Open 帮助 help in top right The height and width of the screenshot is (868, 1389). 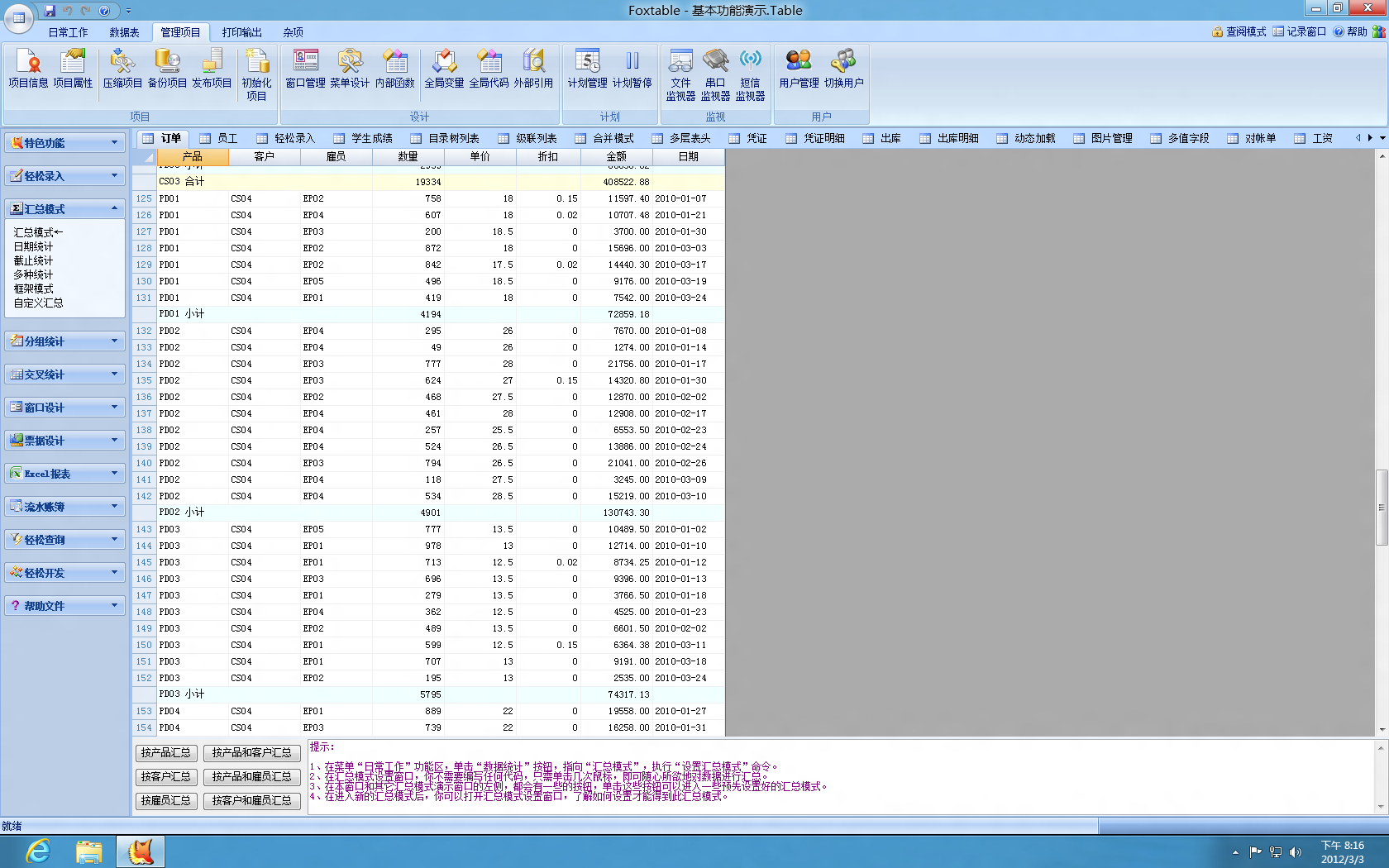(x=1350, y=31)
